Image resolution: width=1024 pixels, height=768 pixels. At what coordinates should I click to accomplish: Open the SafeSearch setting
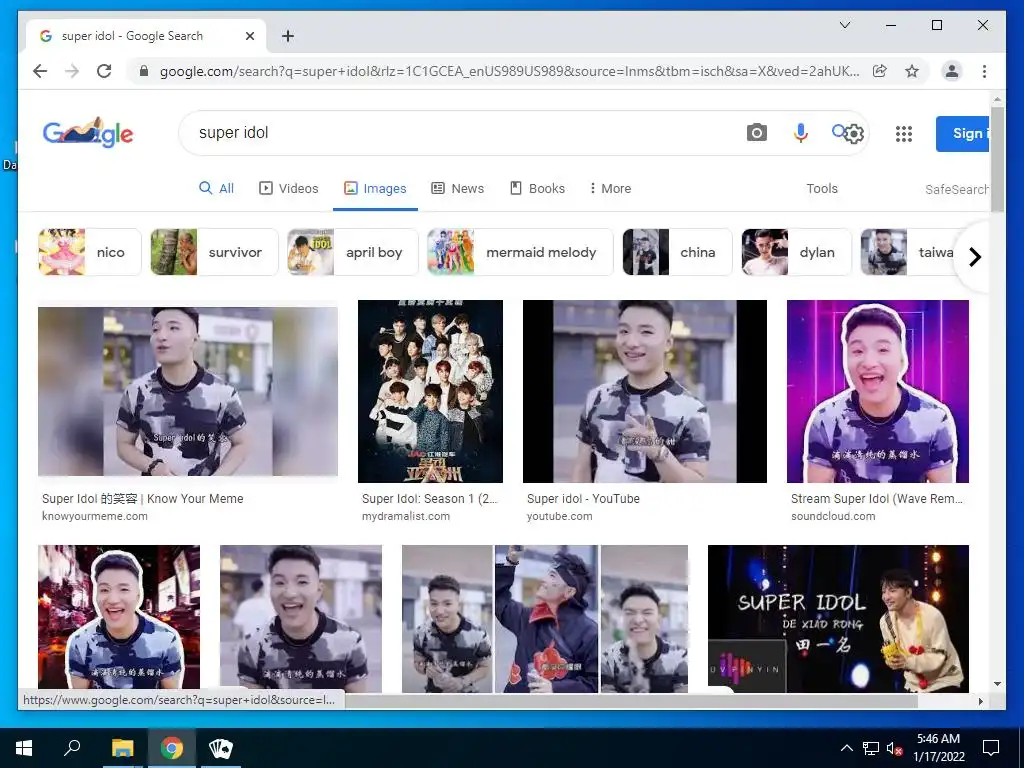tap(957, 189)
